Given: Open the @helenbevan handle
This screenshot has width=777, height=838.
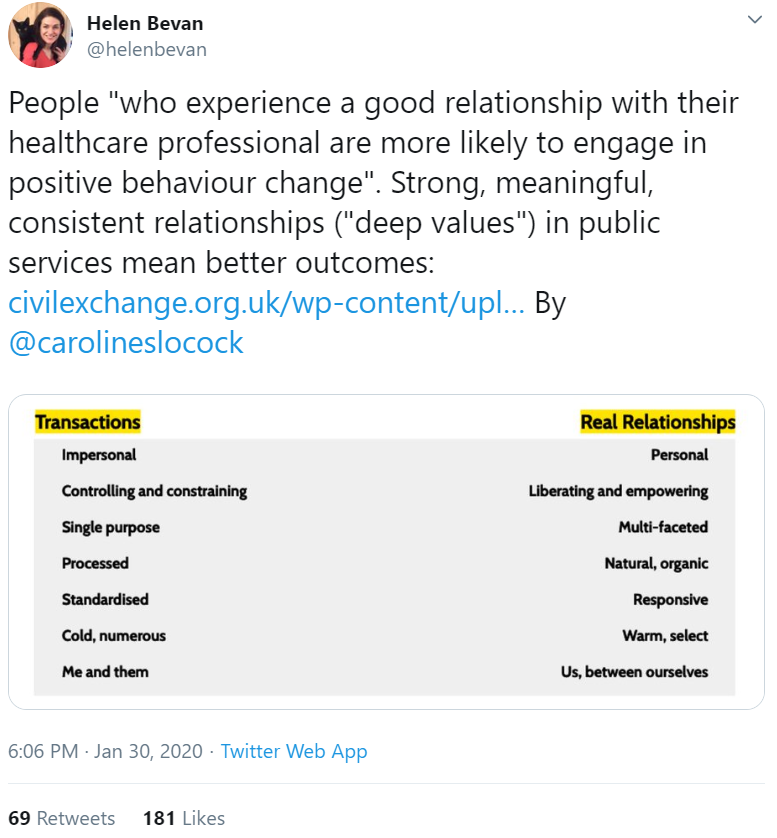Looking at the screenshot, I should coord(146,49).
